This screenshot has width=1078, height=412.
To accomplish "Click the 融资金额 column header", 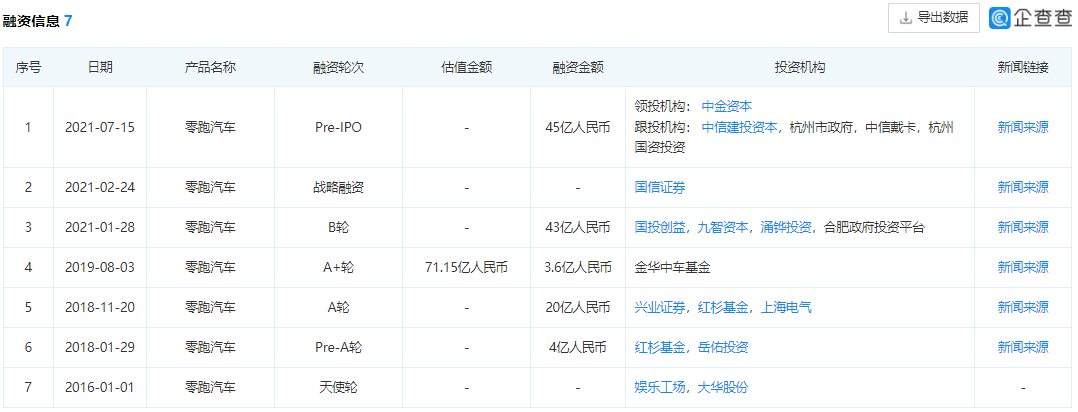I will [x=578, y=67].
